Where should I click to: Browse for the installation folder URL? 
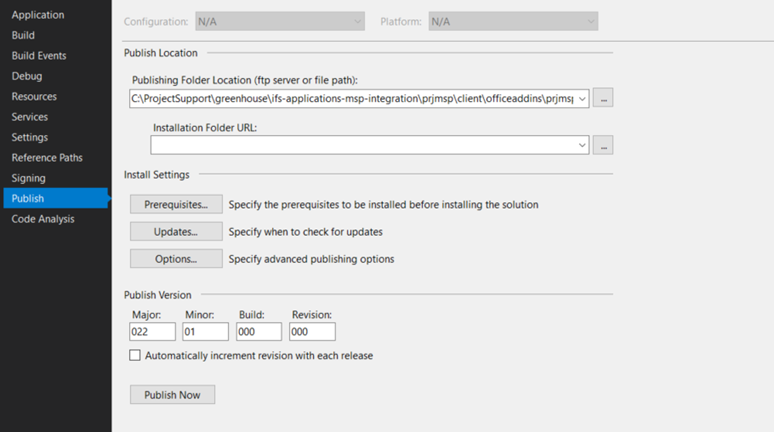pyautogui.click(x=602, y=146)
